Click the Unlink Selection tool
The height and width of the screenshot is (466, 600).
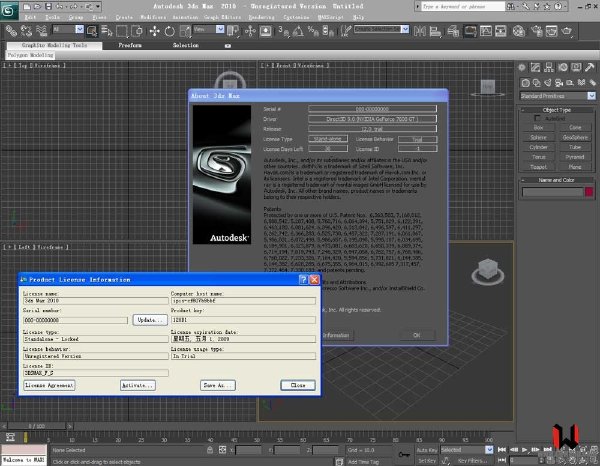coord(26,31)
